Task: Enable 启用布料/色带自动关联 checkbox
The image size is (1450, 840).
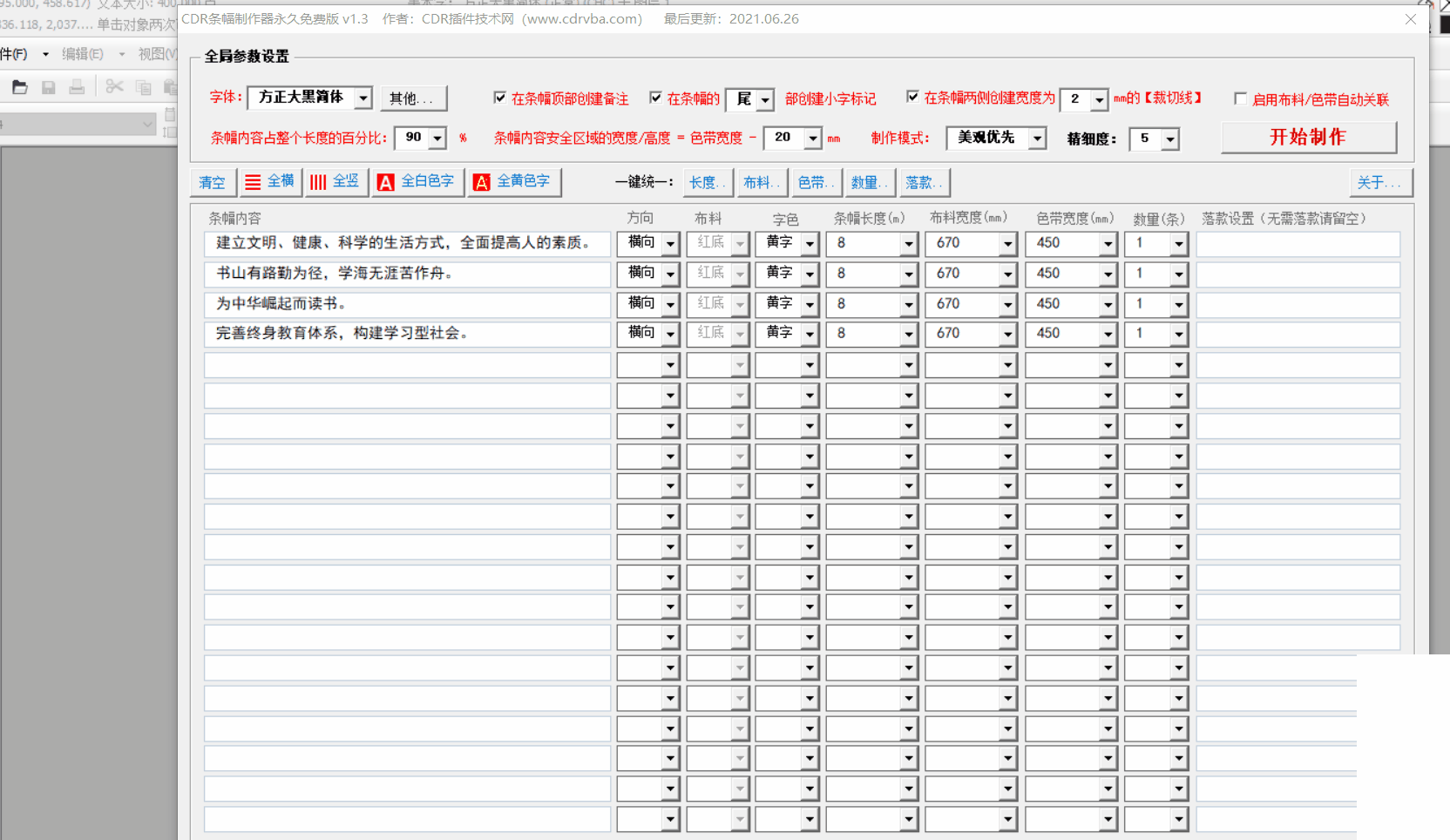Action: (x=1240, y=98)
